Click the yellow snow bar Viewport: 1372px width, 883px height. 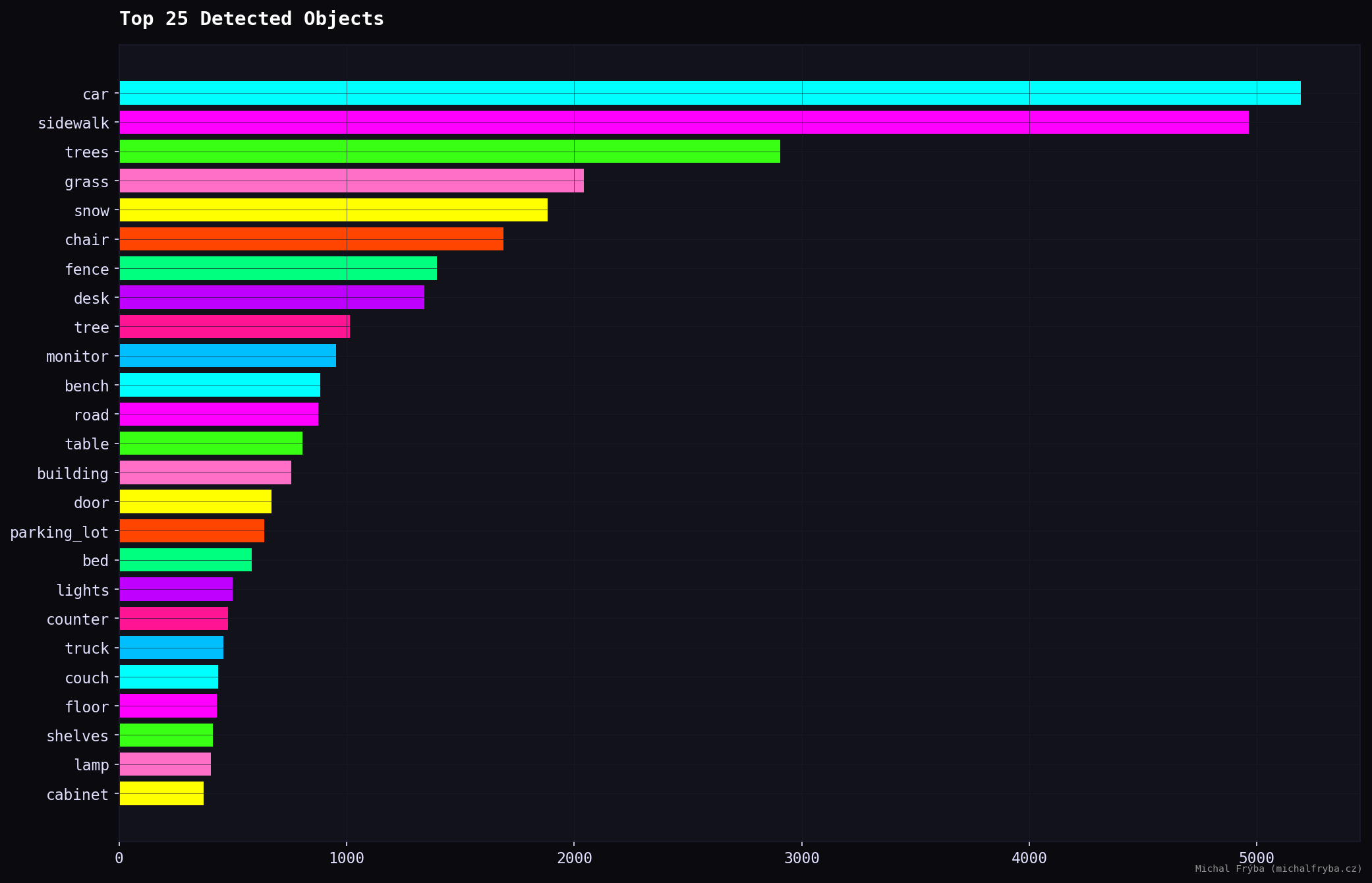tap(333, 210)
